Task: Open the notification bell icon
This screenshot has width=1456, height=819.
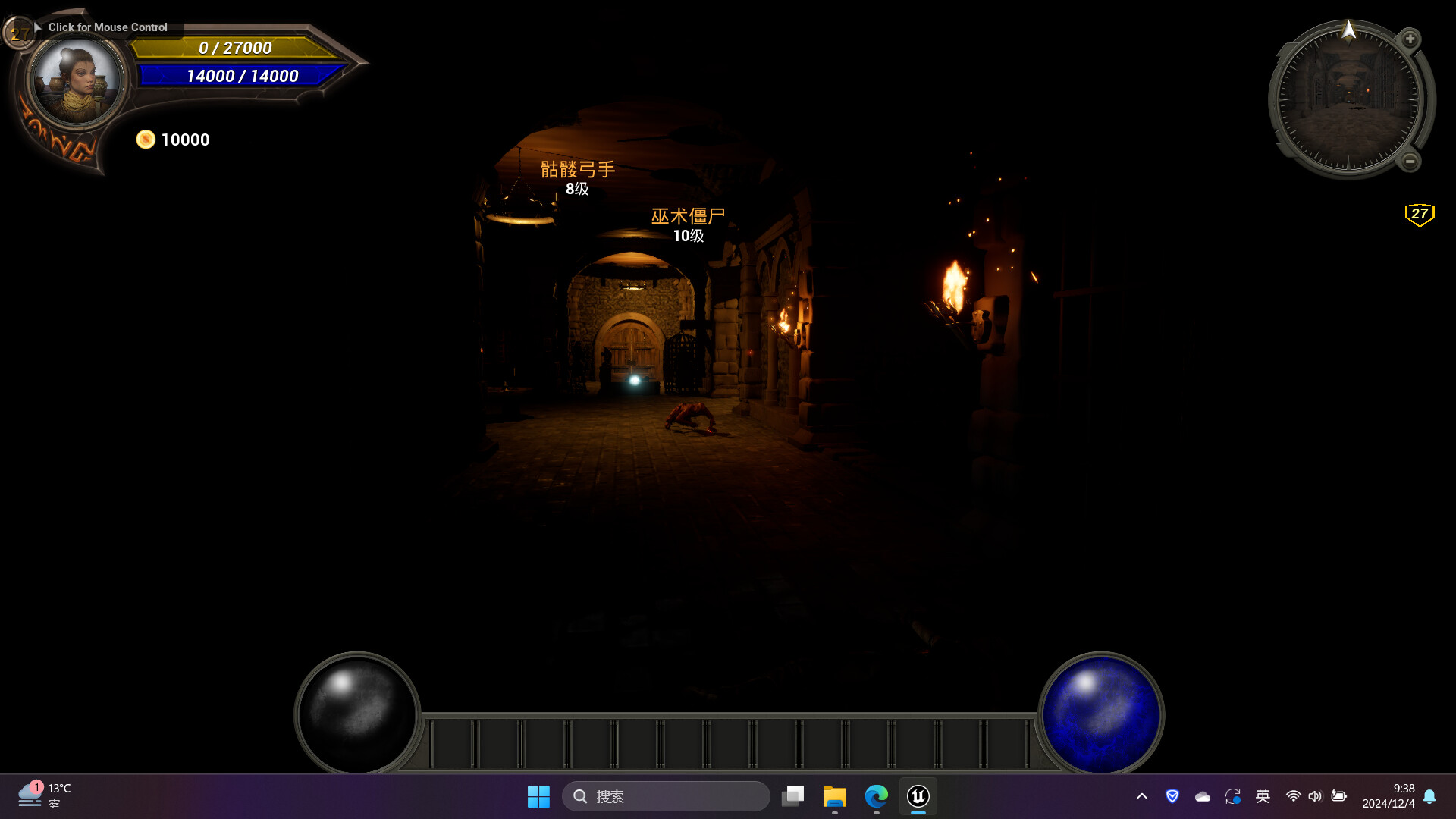Action: point(1429,796)
